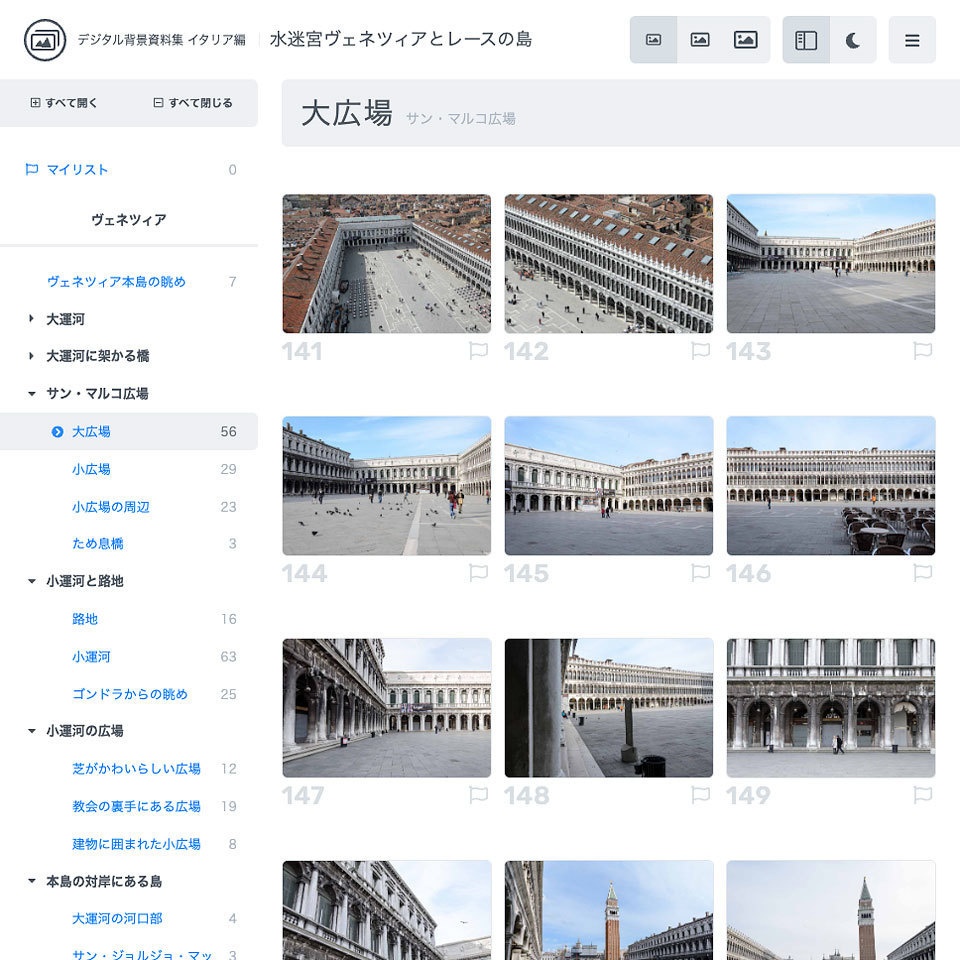Open image 145 thumbnail
Screen dimensions: 960x960
coord(609,486)
